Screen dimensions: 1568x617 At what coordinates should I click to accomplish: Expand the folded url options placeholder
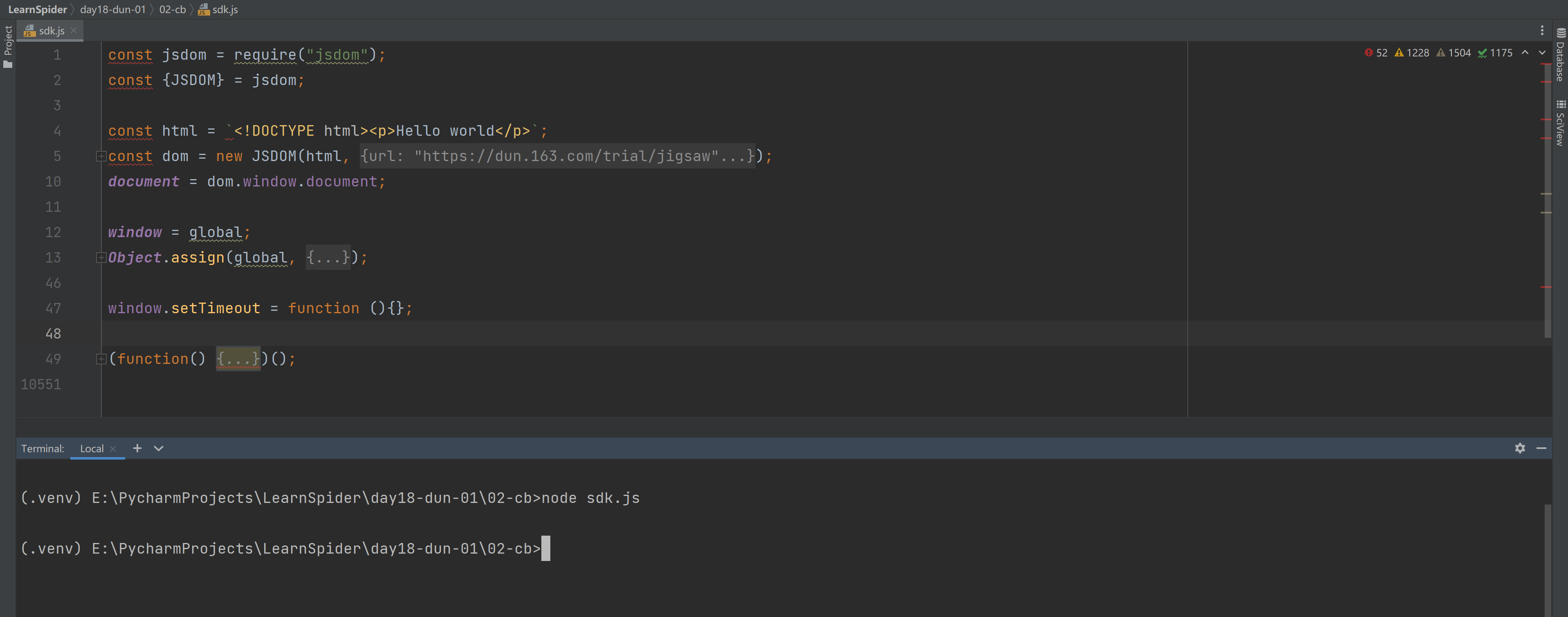coord(557,156)
